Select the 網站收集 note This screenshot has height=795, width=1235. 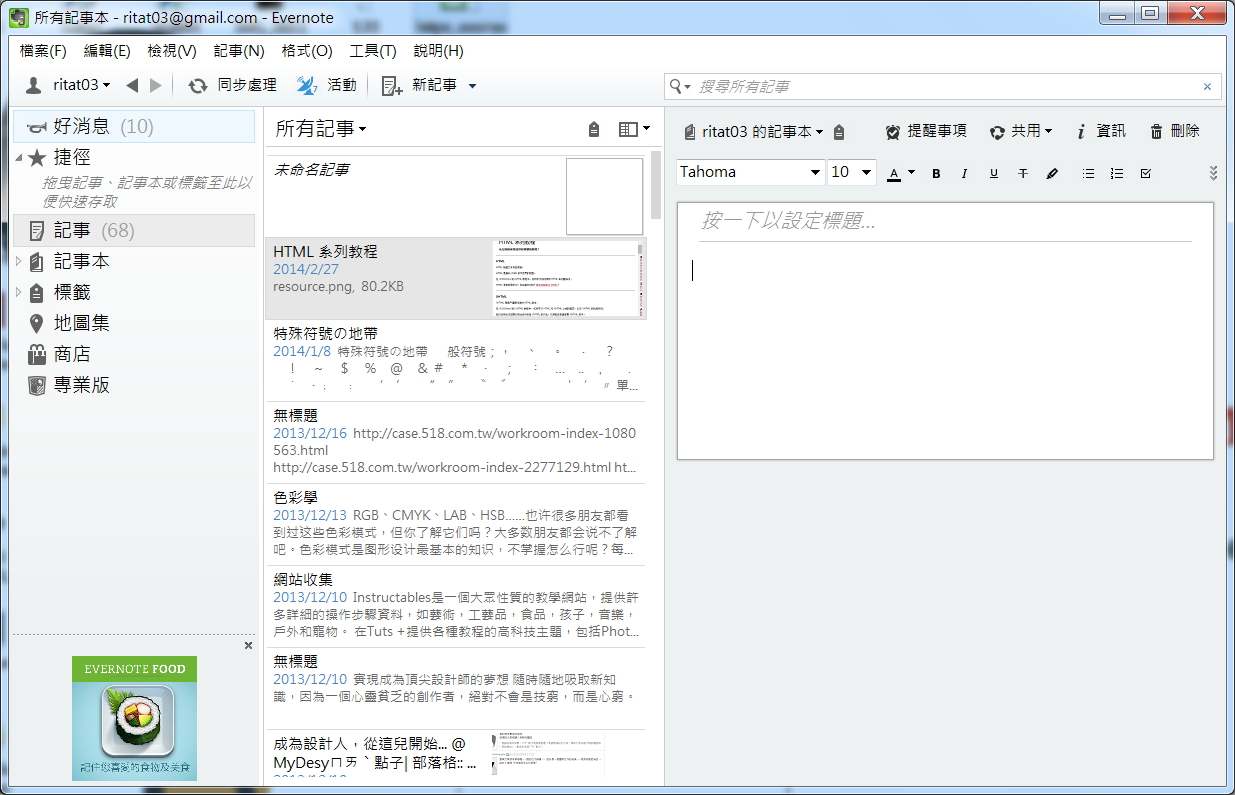[456, 607]
